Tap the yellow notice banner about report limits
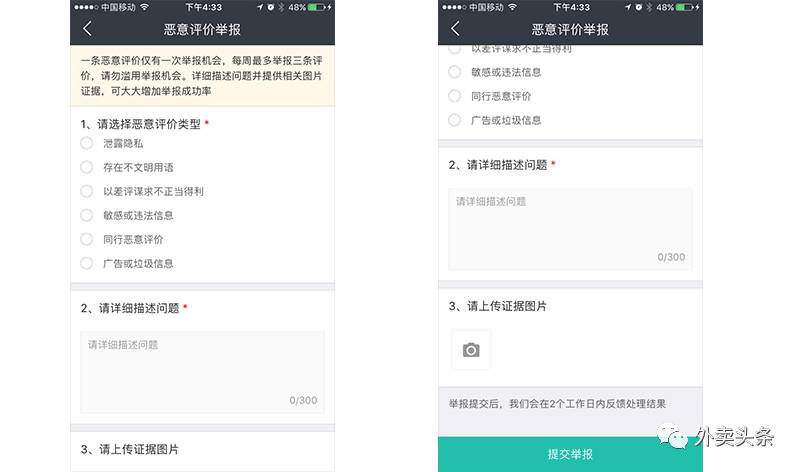The image size is (800, 472). click(203, 76)
